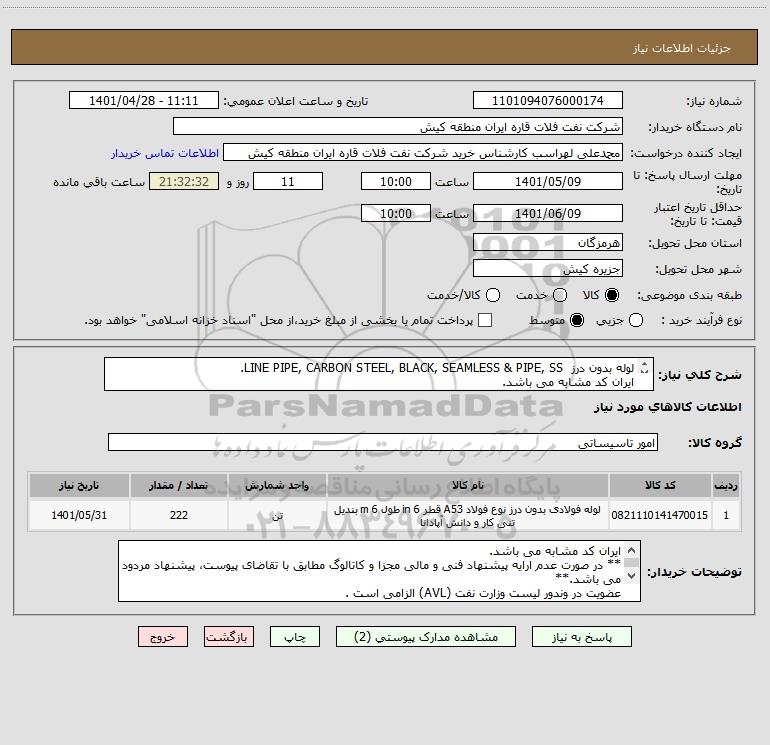Click remaining days field showing 11
This screenshot has height=745, width=770.
tap(288, 181)
